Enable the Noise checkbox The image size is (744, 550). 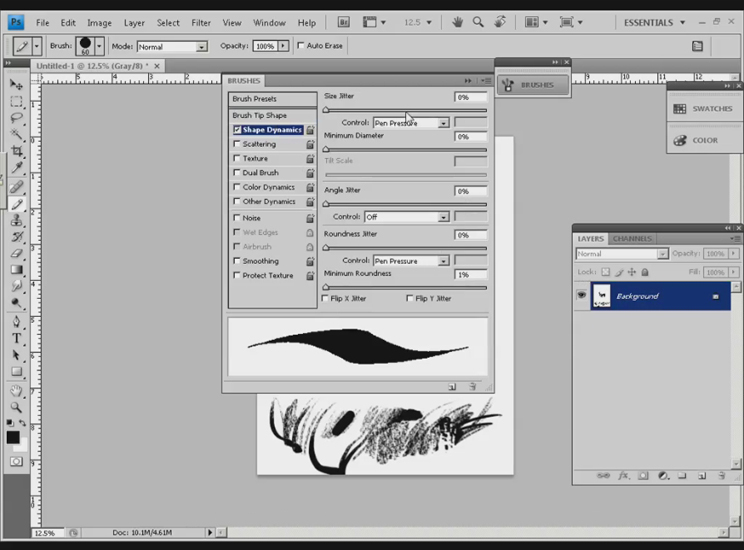click(x=237, y=218)
